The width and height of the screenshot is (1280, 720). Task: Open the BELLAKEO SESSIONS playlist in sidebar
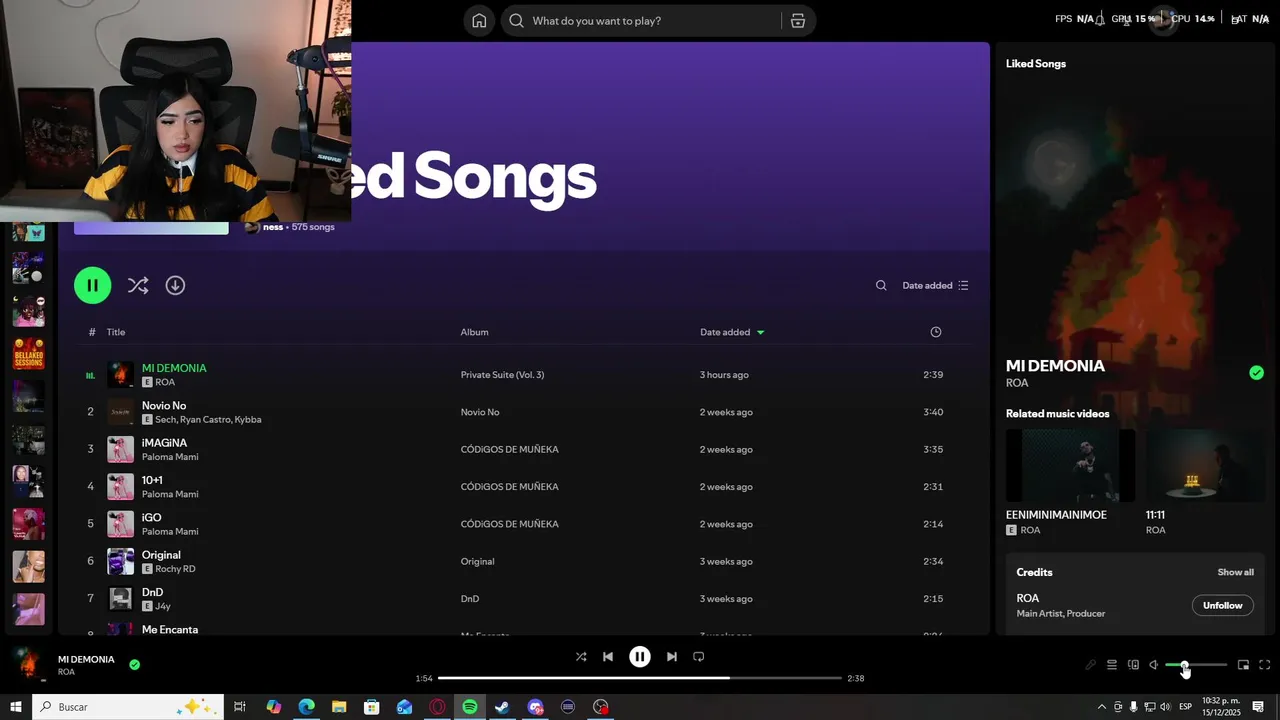point(28,353)
